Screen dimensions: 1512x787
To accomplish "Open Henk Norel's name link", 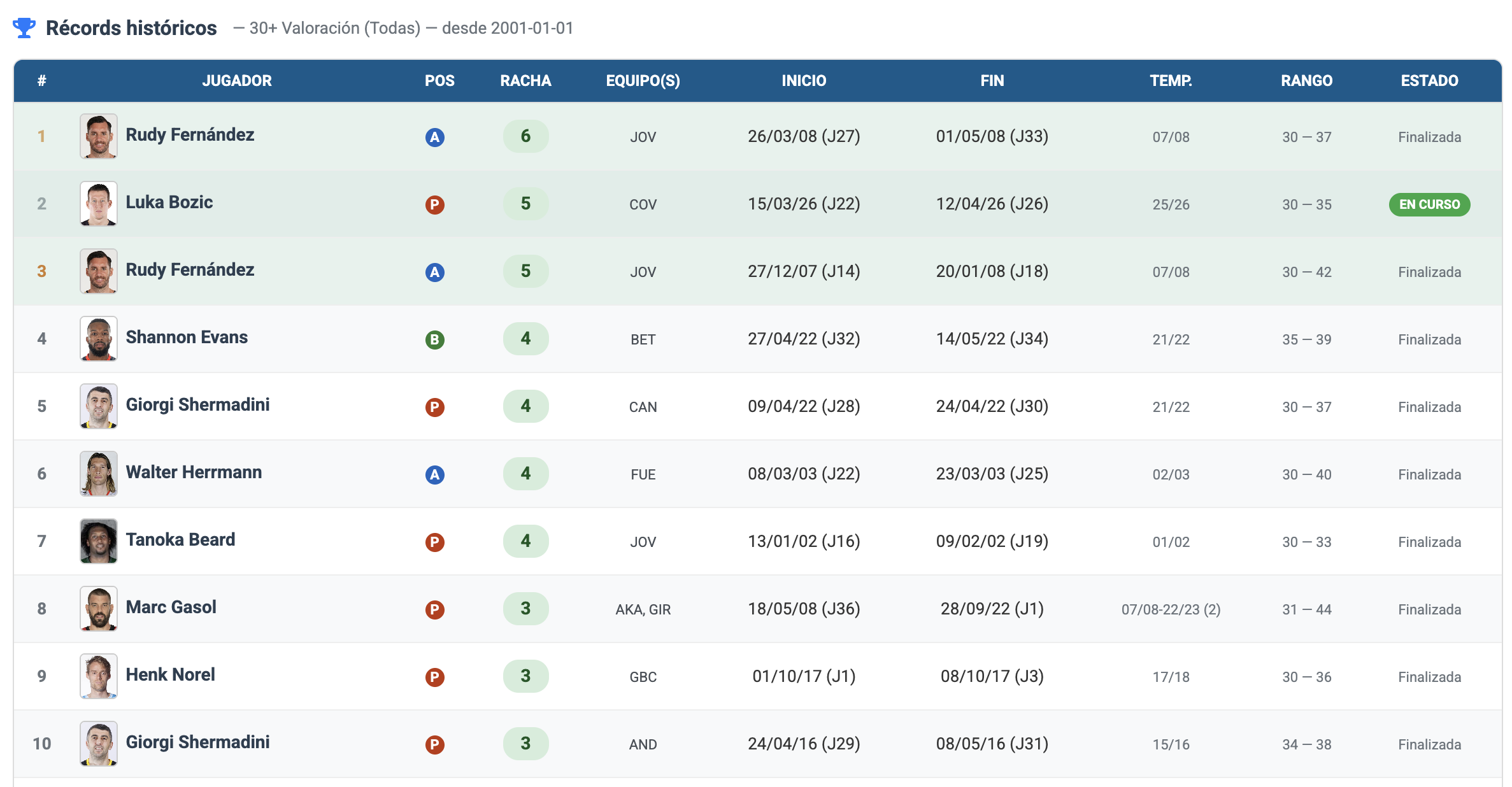I will 170,675.
